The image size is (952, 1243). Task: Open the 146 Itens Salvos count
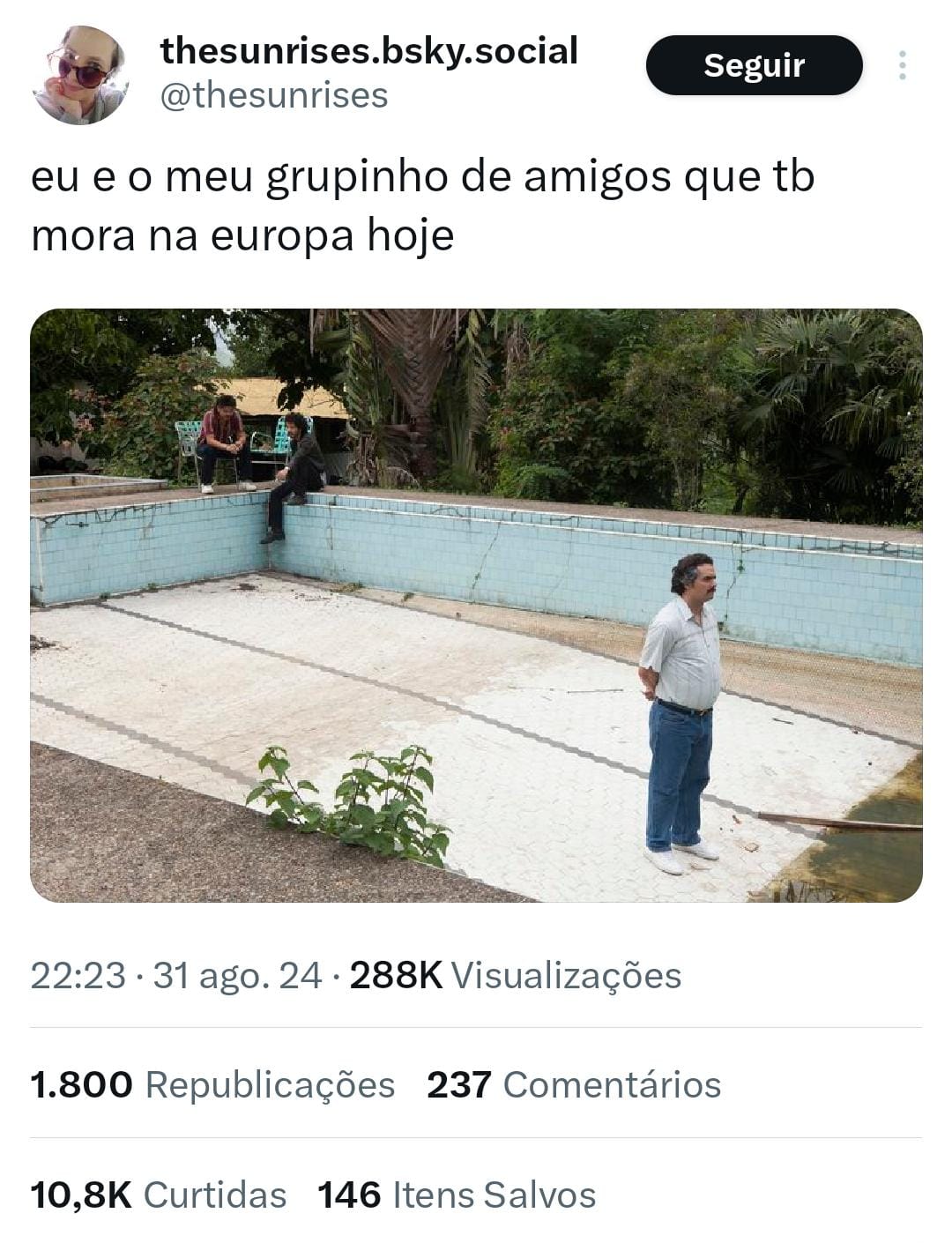tap(457, 1195)
